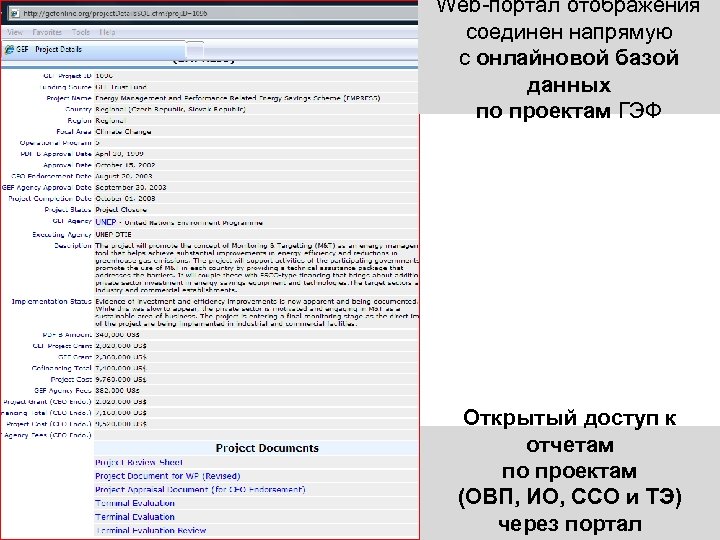Image resolution: width=720 pixels, height=540 pixels.
Task: Follow the UNEP agency link
Action: [x=106, y=222]
